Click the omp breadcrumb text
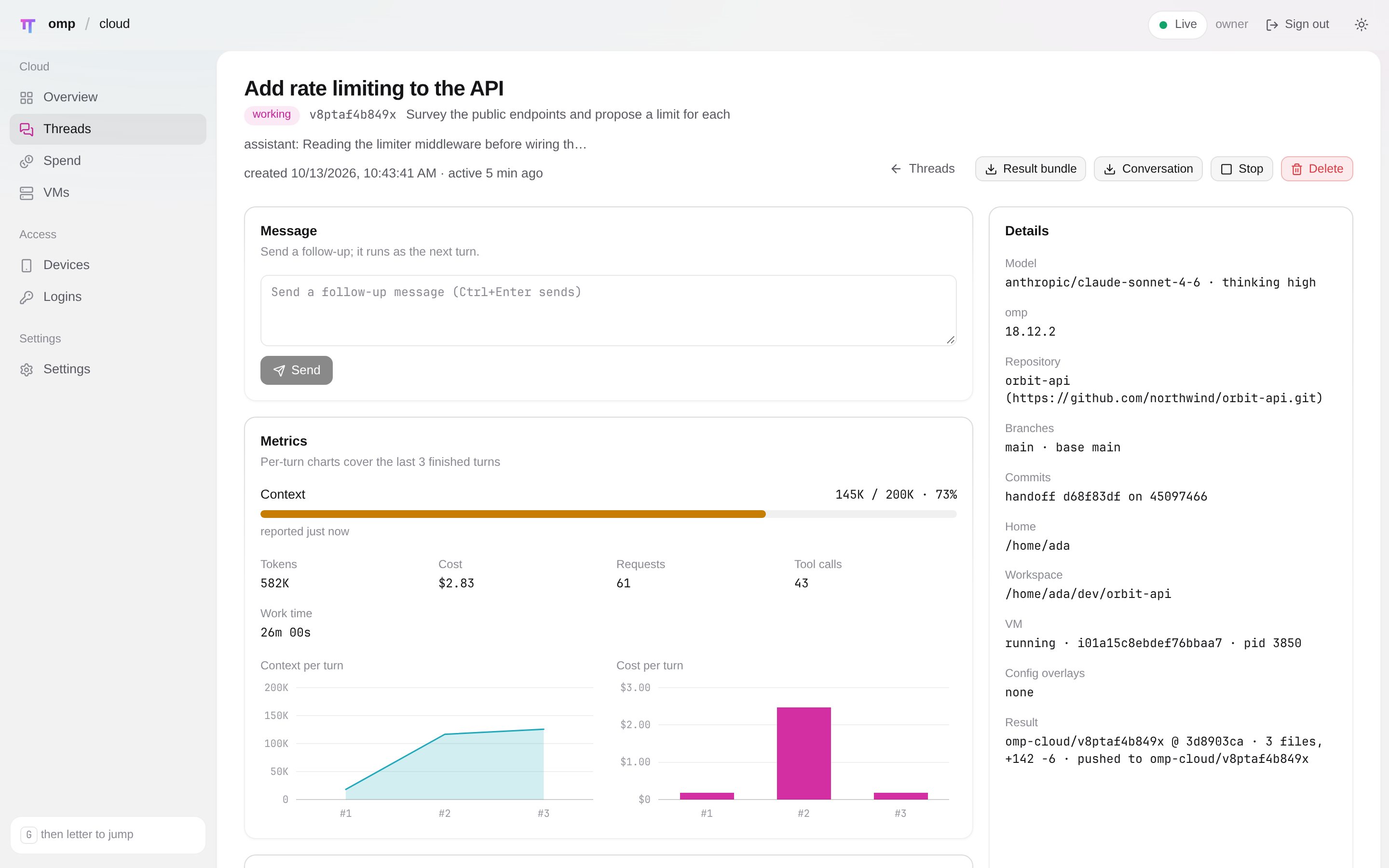The width and height of the screenshot is (1389, 868). pyautogui.click(x=61, y=24)
